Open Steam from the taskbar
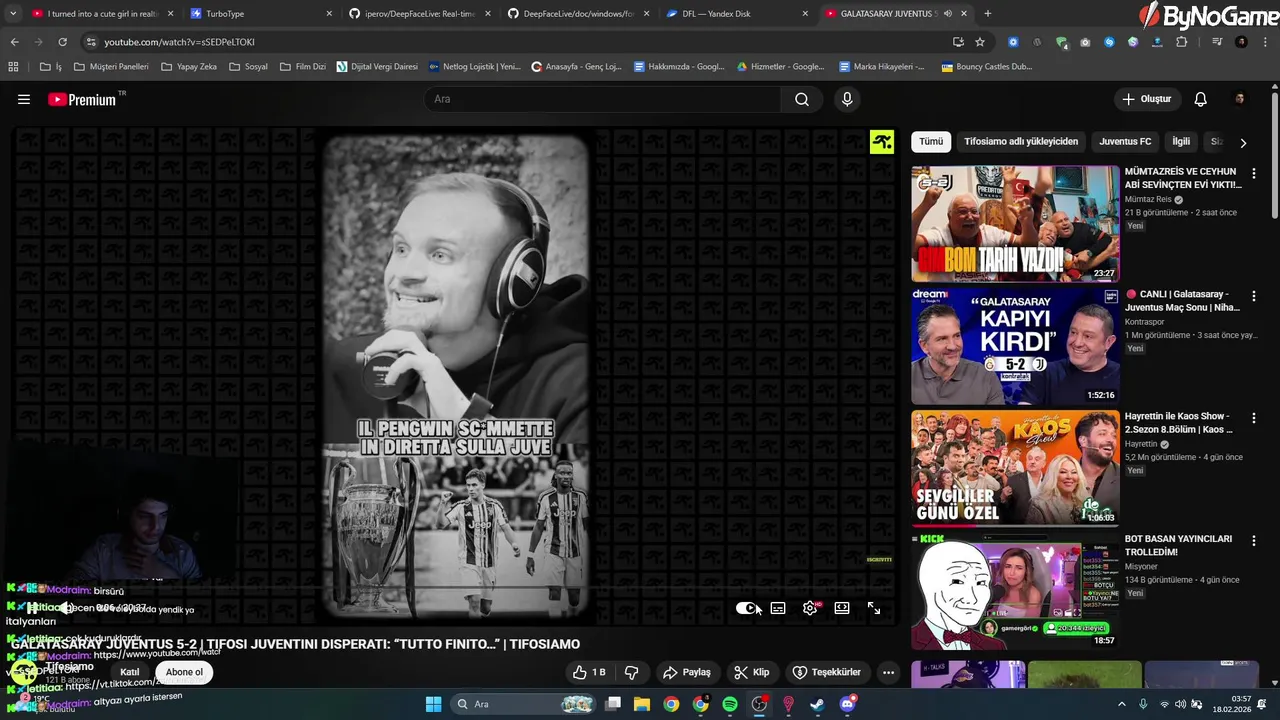The width and height of the screenshot is (1280, 720). (817, 704)
